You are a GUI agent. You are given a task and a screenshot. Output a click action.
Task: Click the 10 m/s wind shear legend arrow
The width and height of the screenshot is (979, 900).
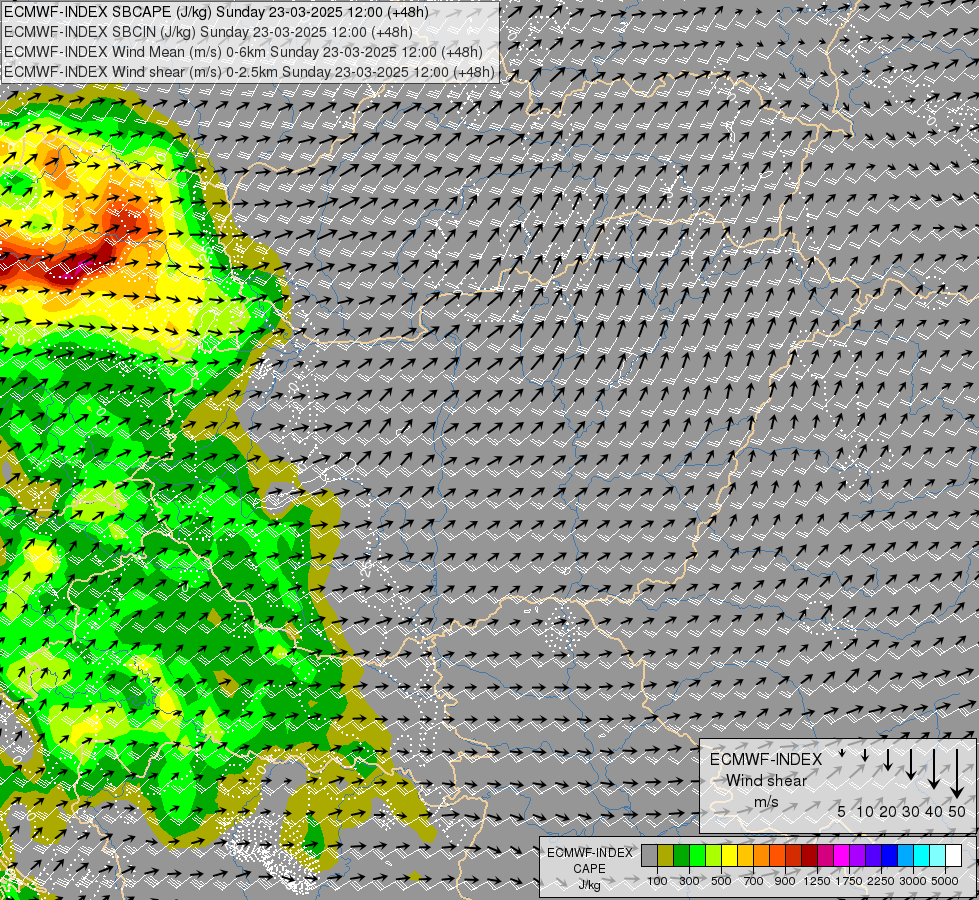865,756
